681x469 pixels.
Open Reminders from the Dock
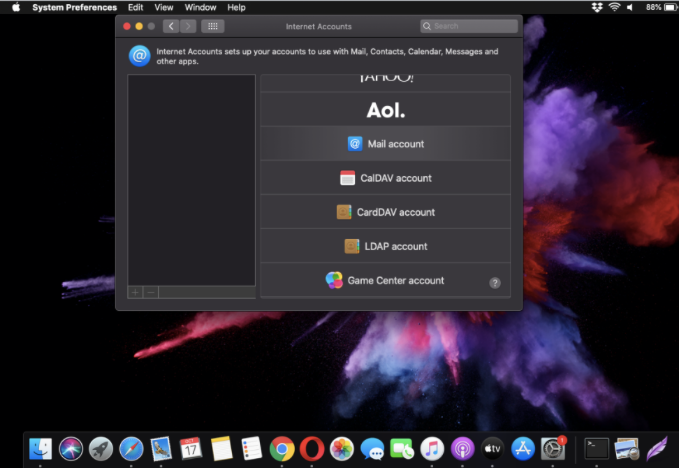tap(251, 449)
